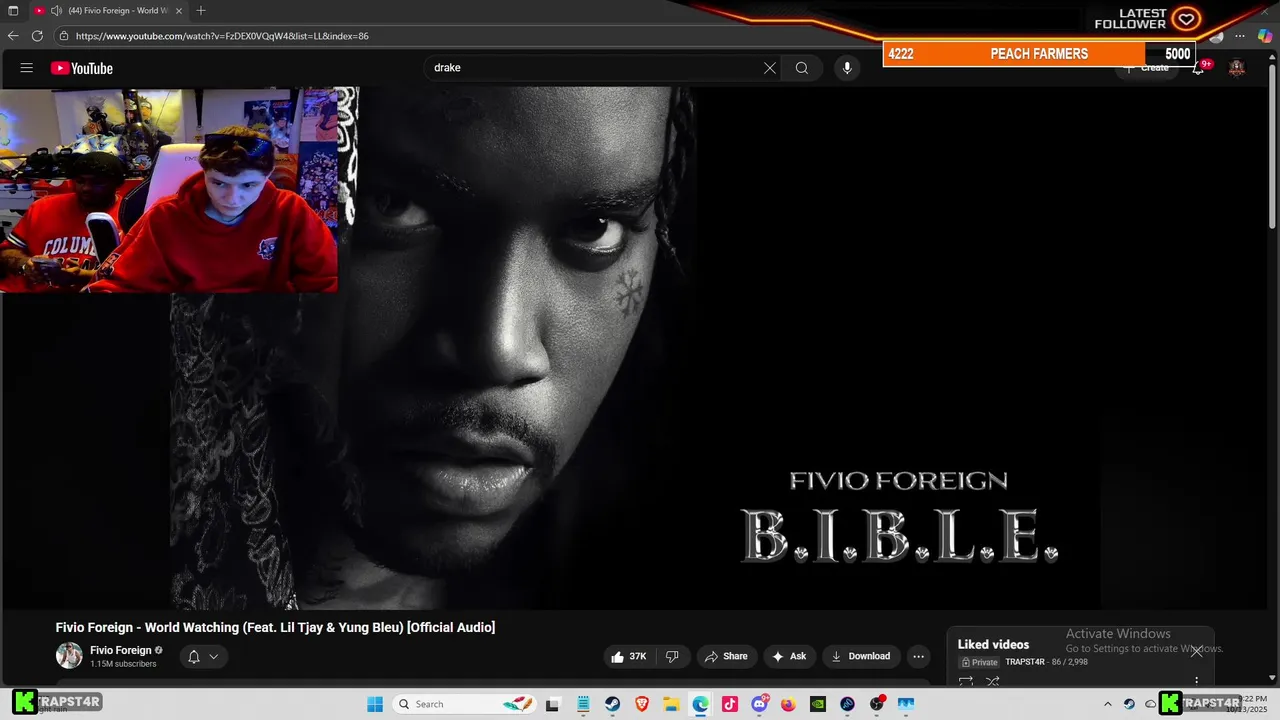Image resolution: width=1280 pixels, height=720 pixels.
Task: Download the video
Action: point(861,656)
